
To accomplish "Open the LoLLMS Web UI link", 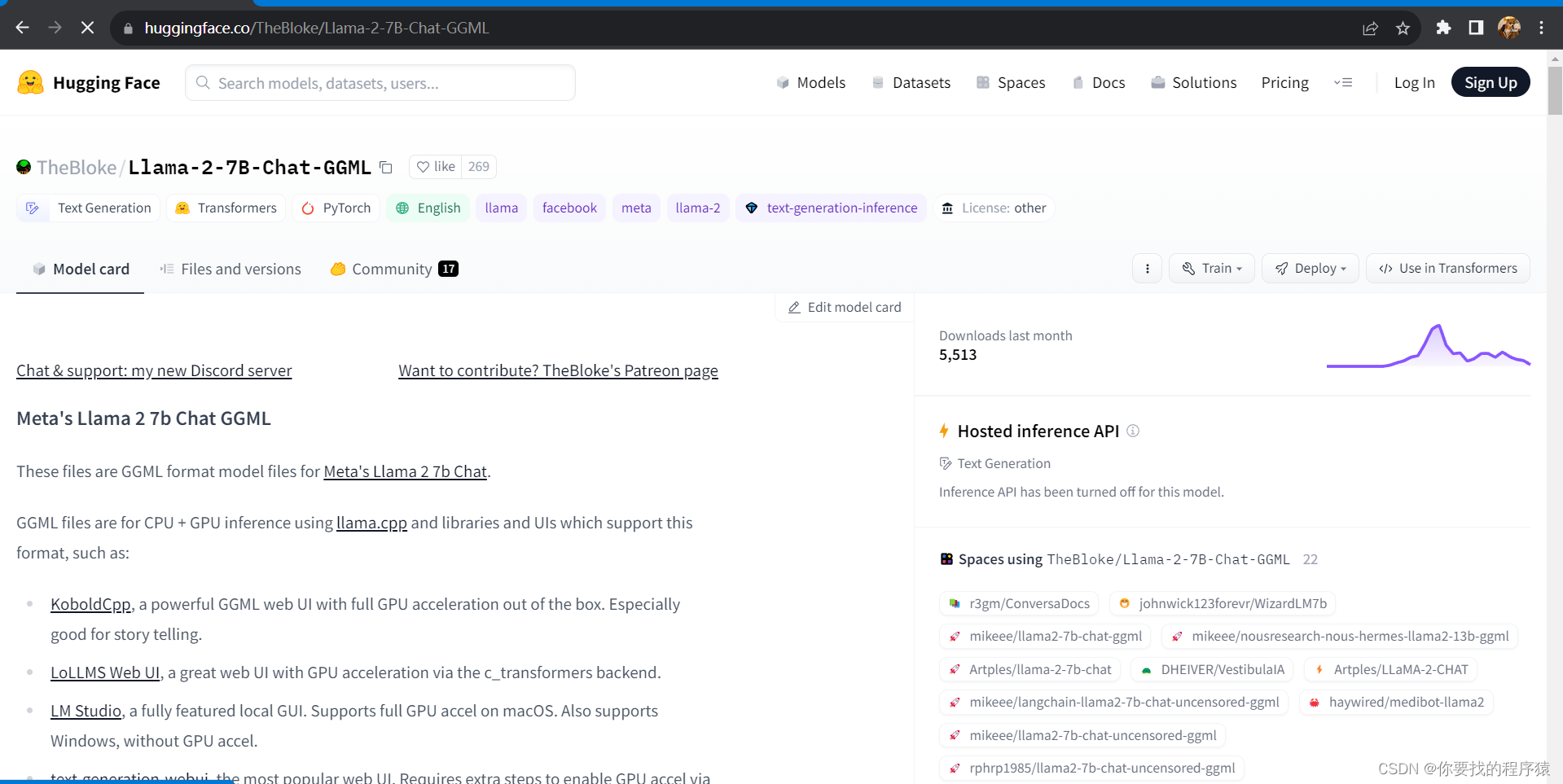I will pyautogui.click(x=105, y=673).
